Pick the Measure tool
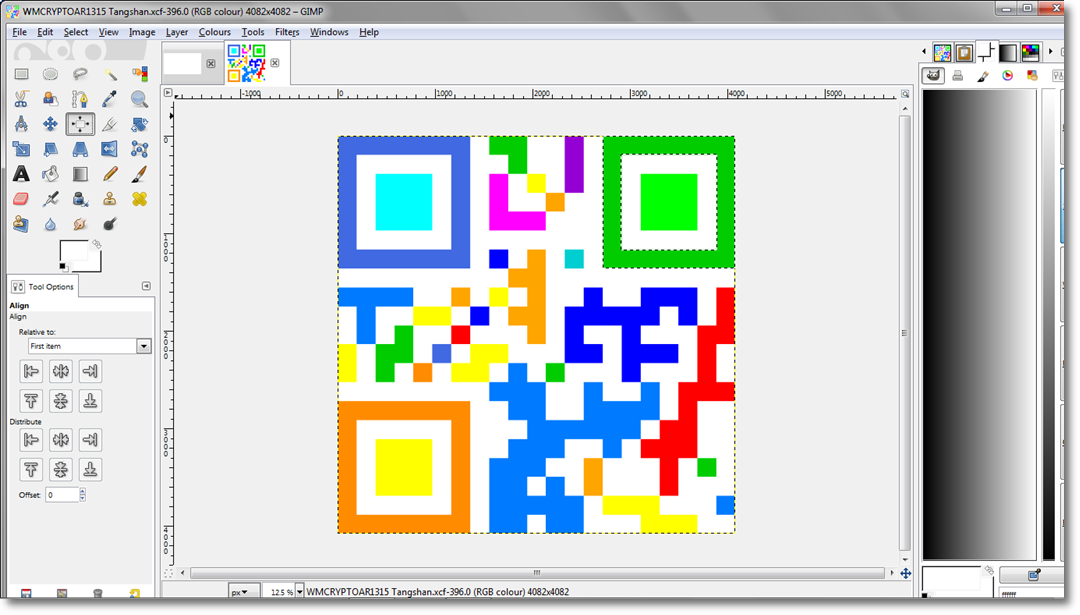Image resolution: width=1080 pixels, height=615 pixels. click(21, 124)
